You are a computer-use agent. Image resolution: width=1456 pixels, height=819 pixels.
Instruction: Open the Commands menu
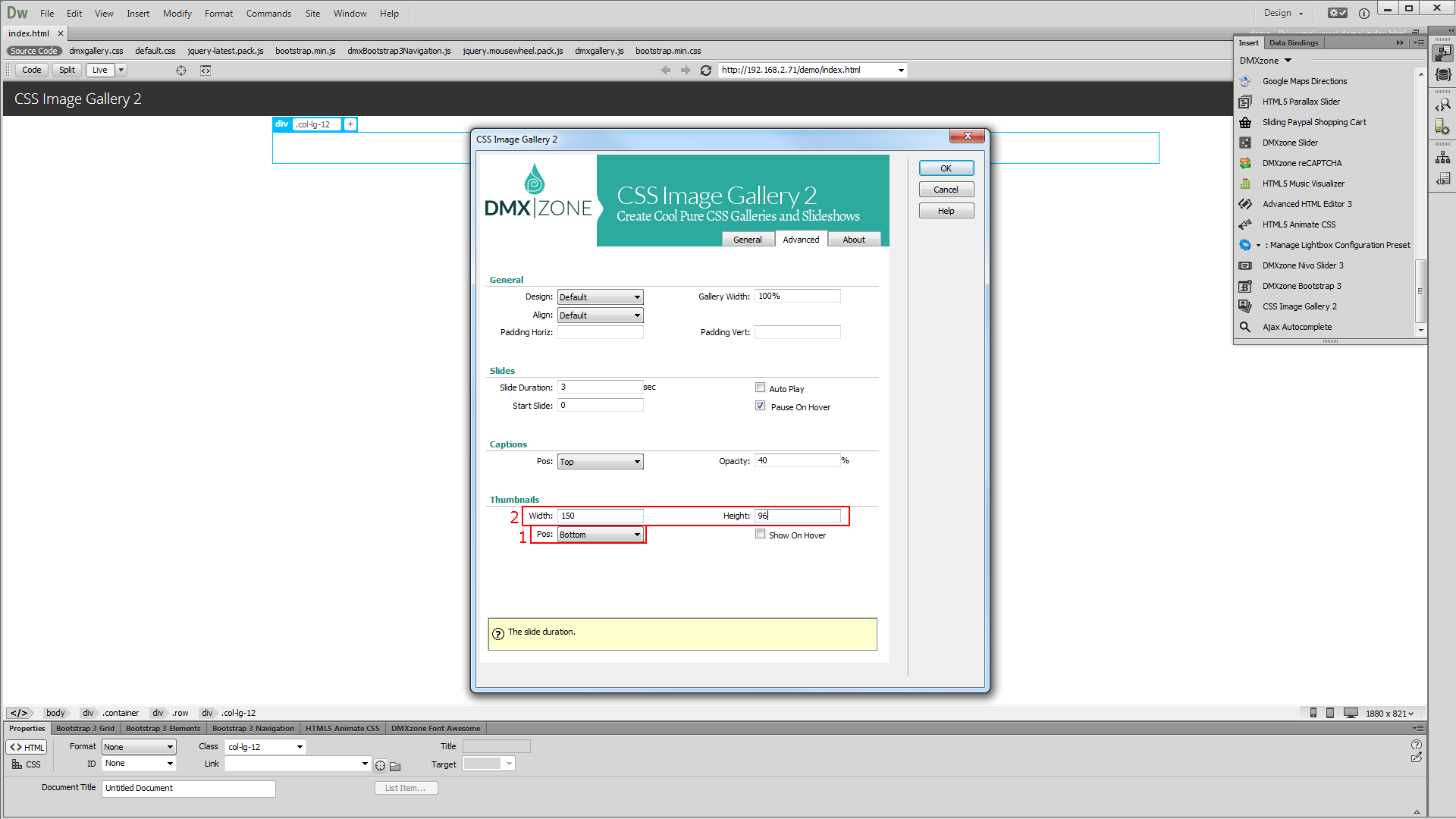click(x=268, y=14)
